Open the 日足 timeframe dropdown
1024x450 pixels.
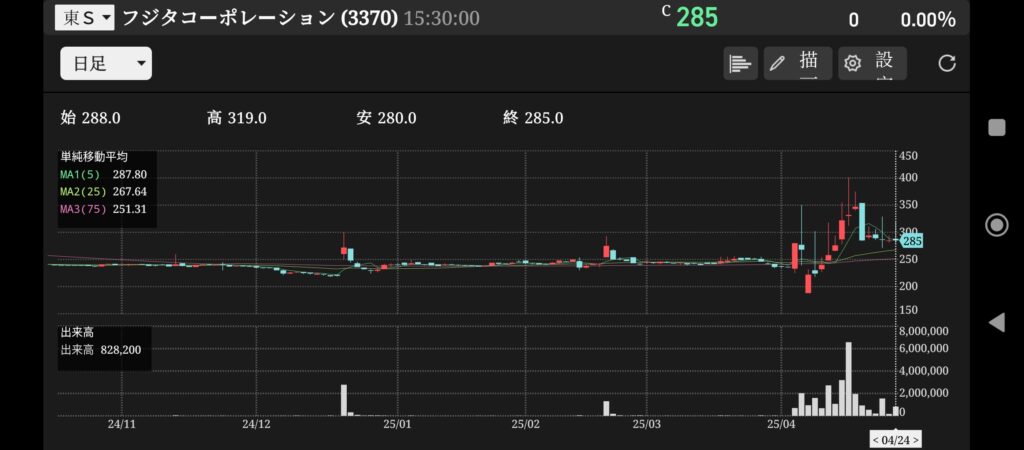click(106, 63)
